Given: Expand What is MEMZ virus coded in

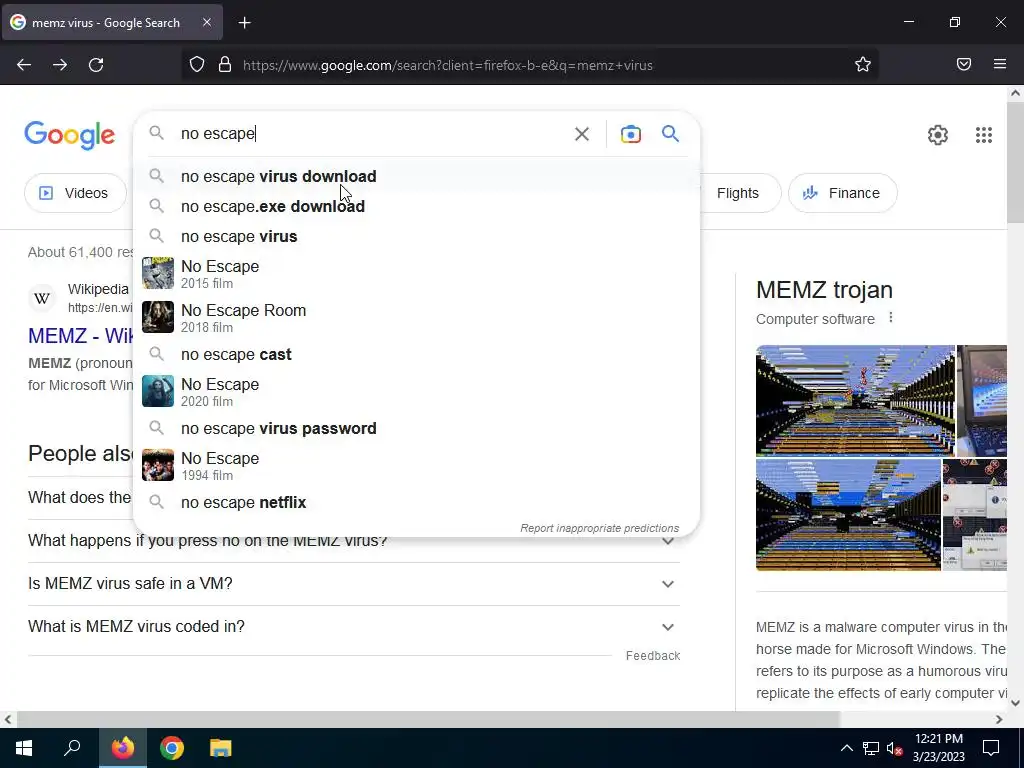Looking at the screenshot, I should pyautogui.click(x=354, y=627).
